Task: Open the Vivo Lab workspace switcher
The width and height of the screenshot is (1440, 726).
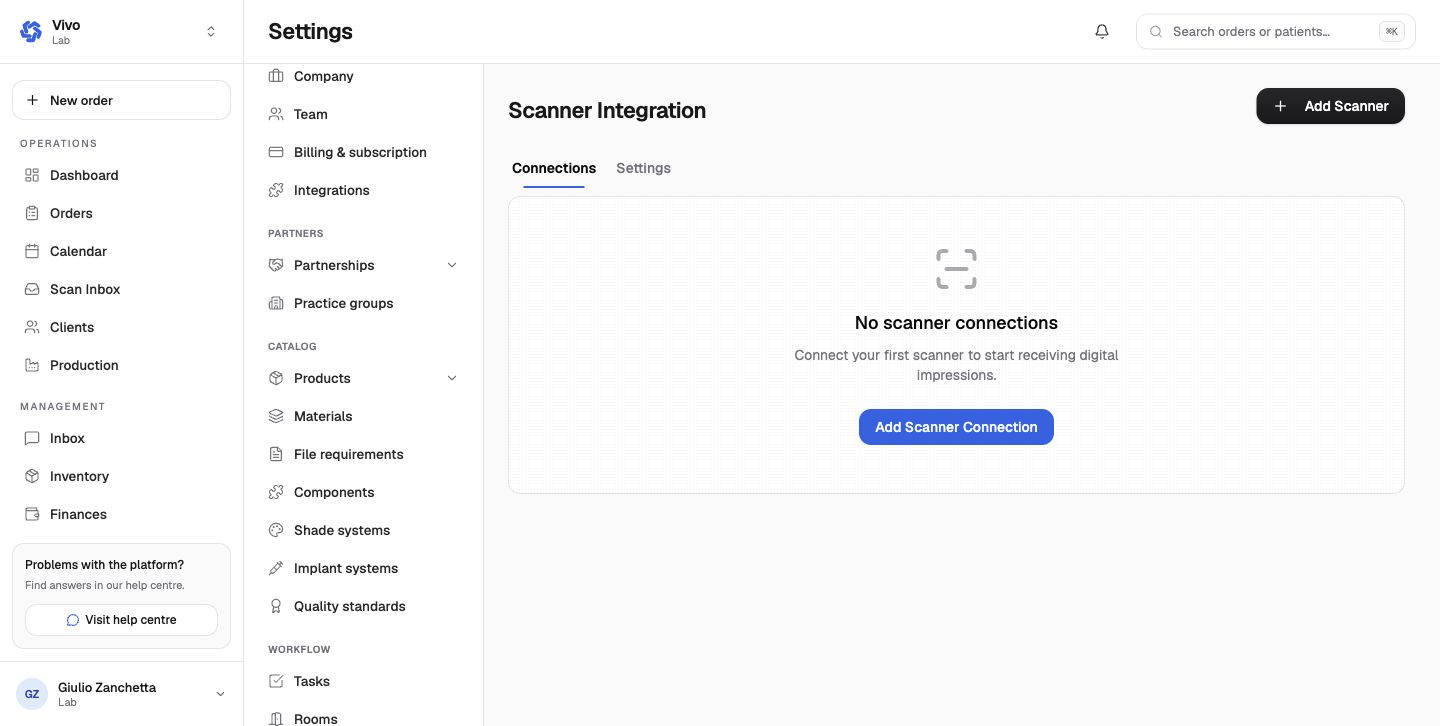Action: pos(121,32)
